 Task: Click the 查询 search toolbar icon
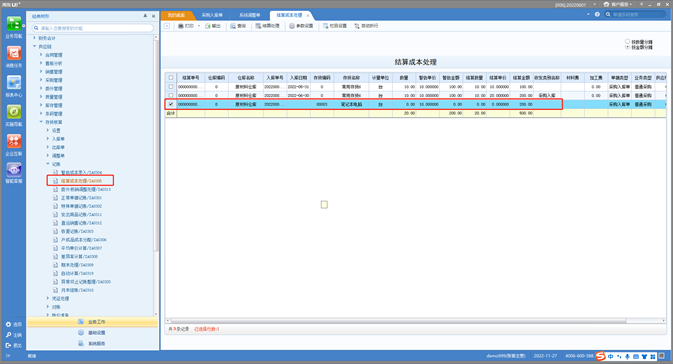[233, 26]
